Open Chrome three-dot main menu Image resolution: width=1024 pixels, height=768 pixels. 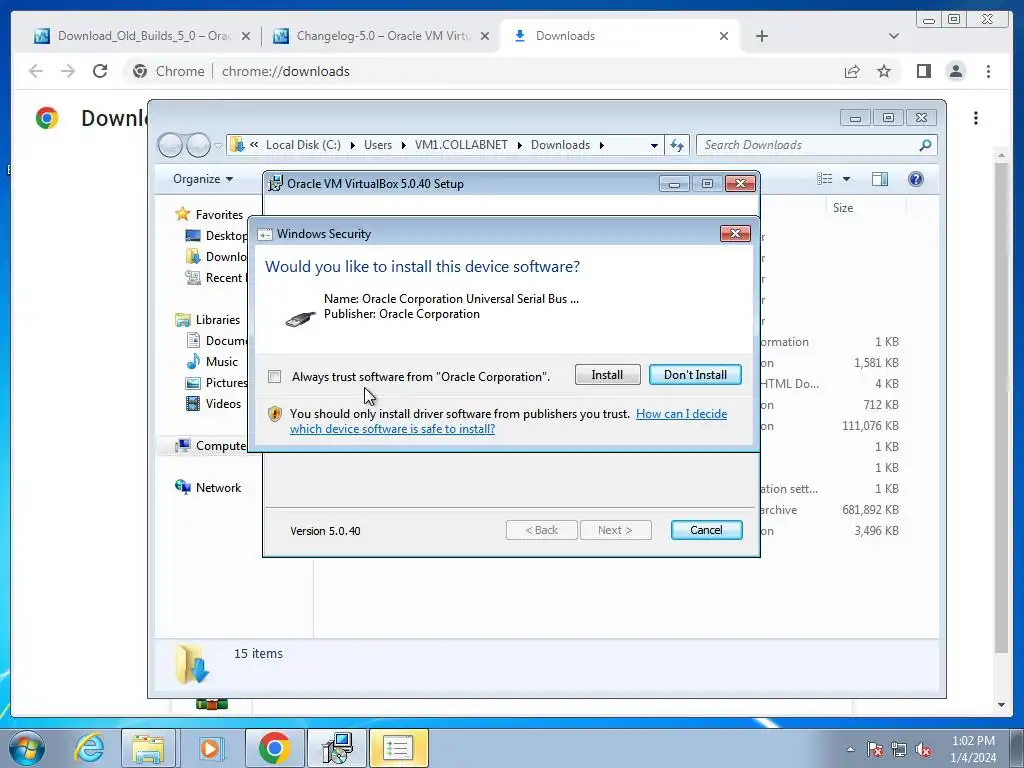coord(988,71)
